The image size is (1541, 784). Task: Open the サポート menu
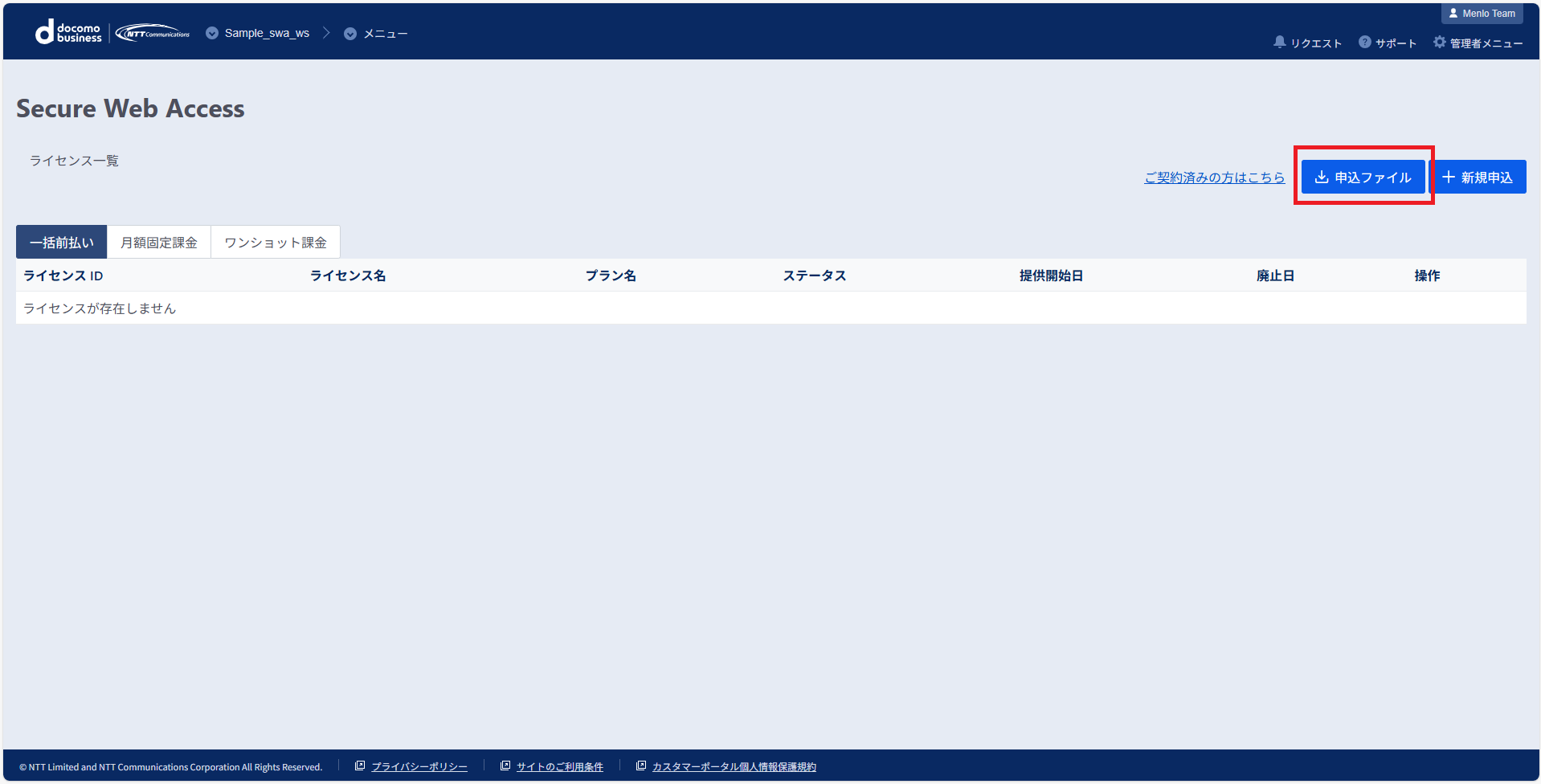tap(1388, 43)
